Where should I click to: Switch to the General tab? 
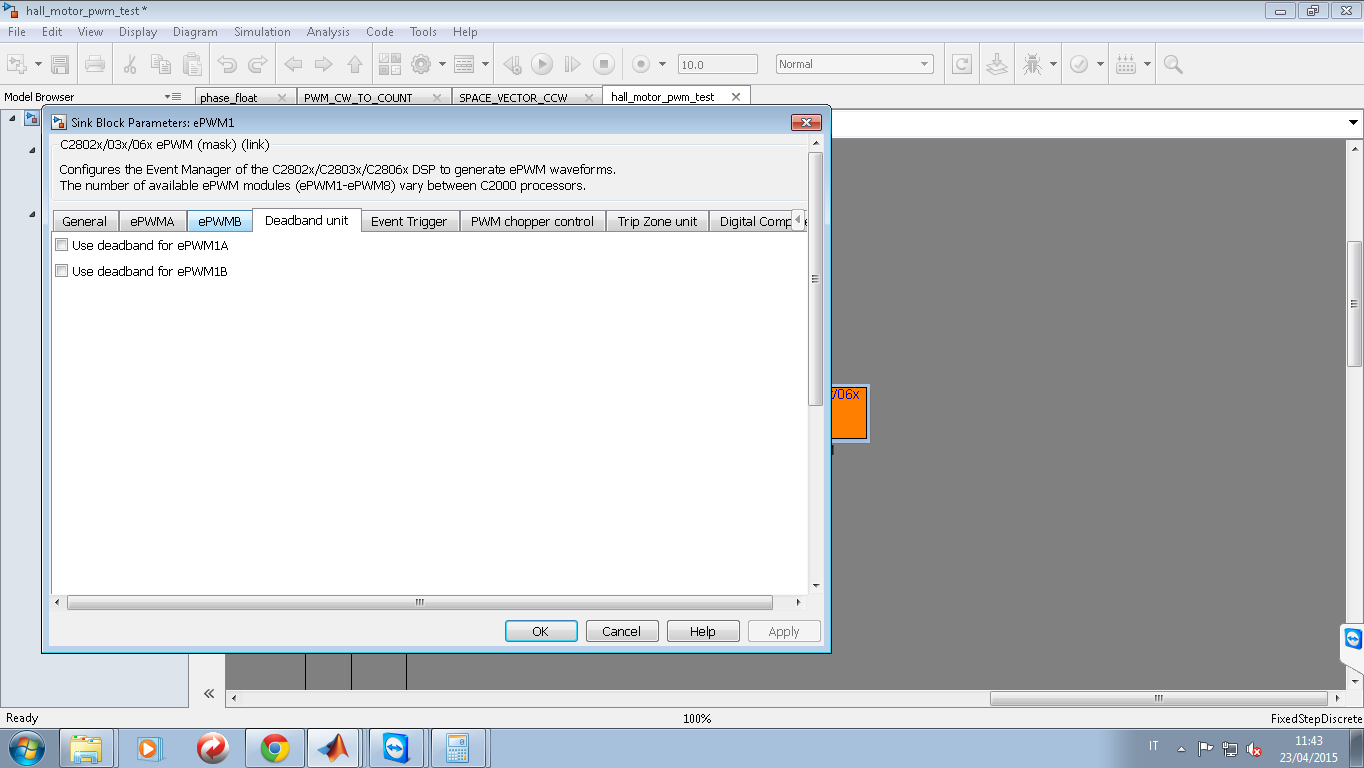coord(85,221)
